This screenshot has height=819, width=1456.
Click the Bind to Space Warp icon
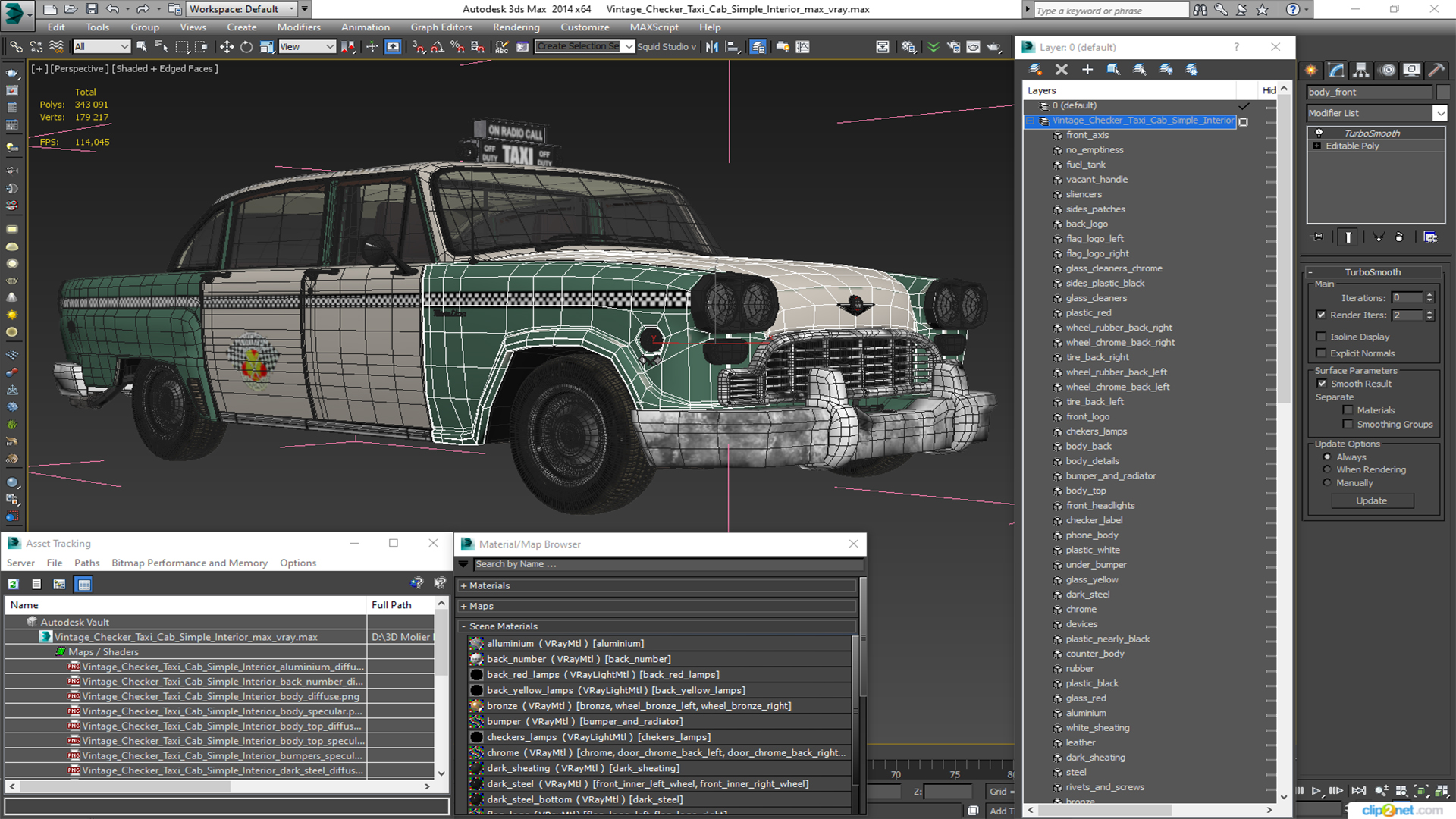(56, 47)
